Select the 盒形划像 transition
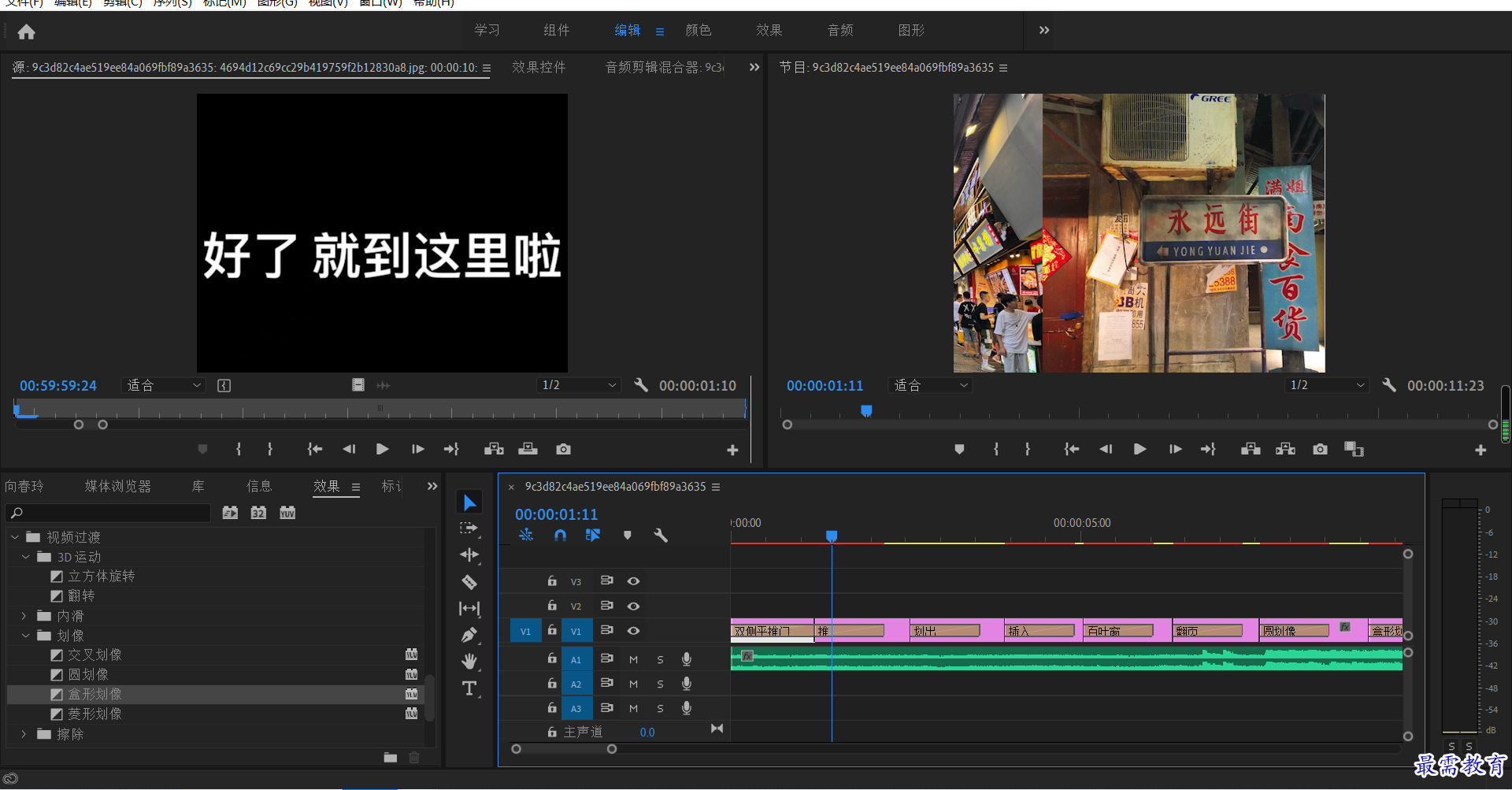The image size is (1512, 790). pos(94,694)
